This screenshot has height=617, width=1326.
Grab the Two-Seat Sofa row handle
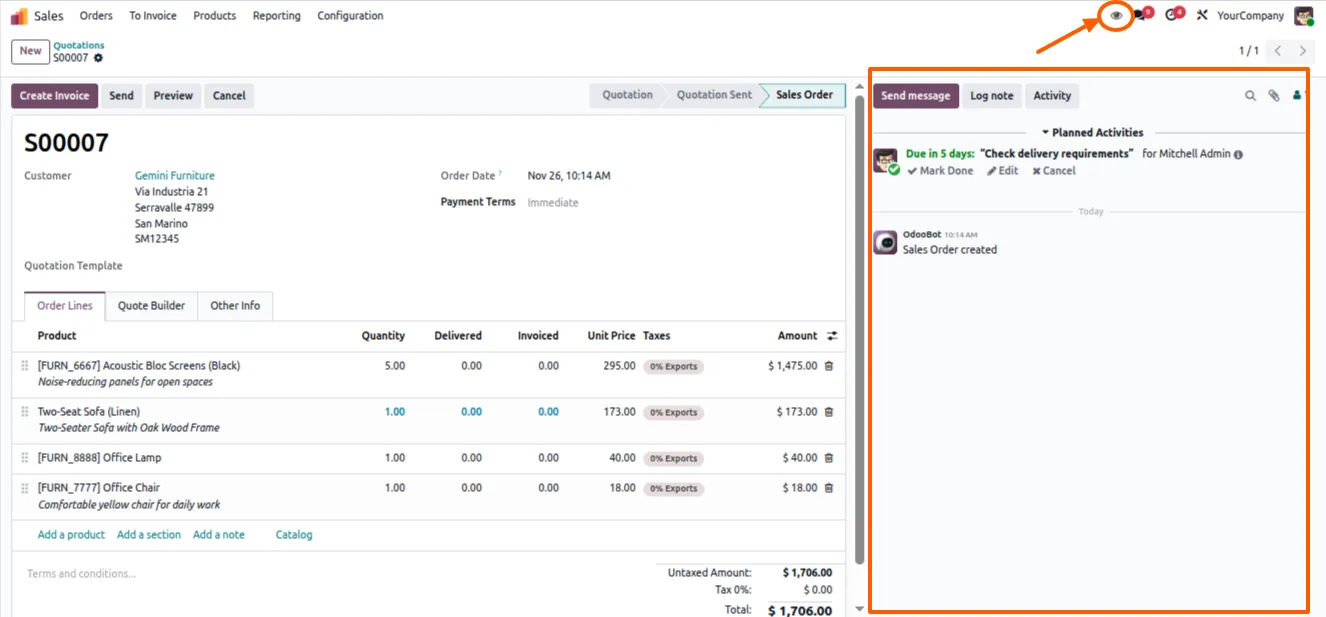pyautogui.click(x=25, y=412)
